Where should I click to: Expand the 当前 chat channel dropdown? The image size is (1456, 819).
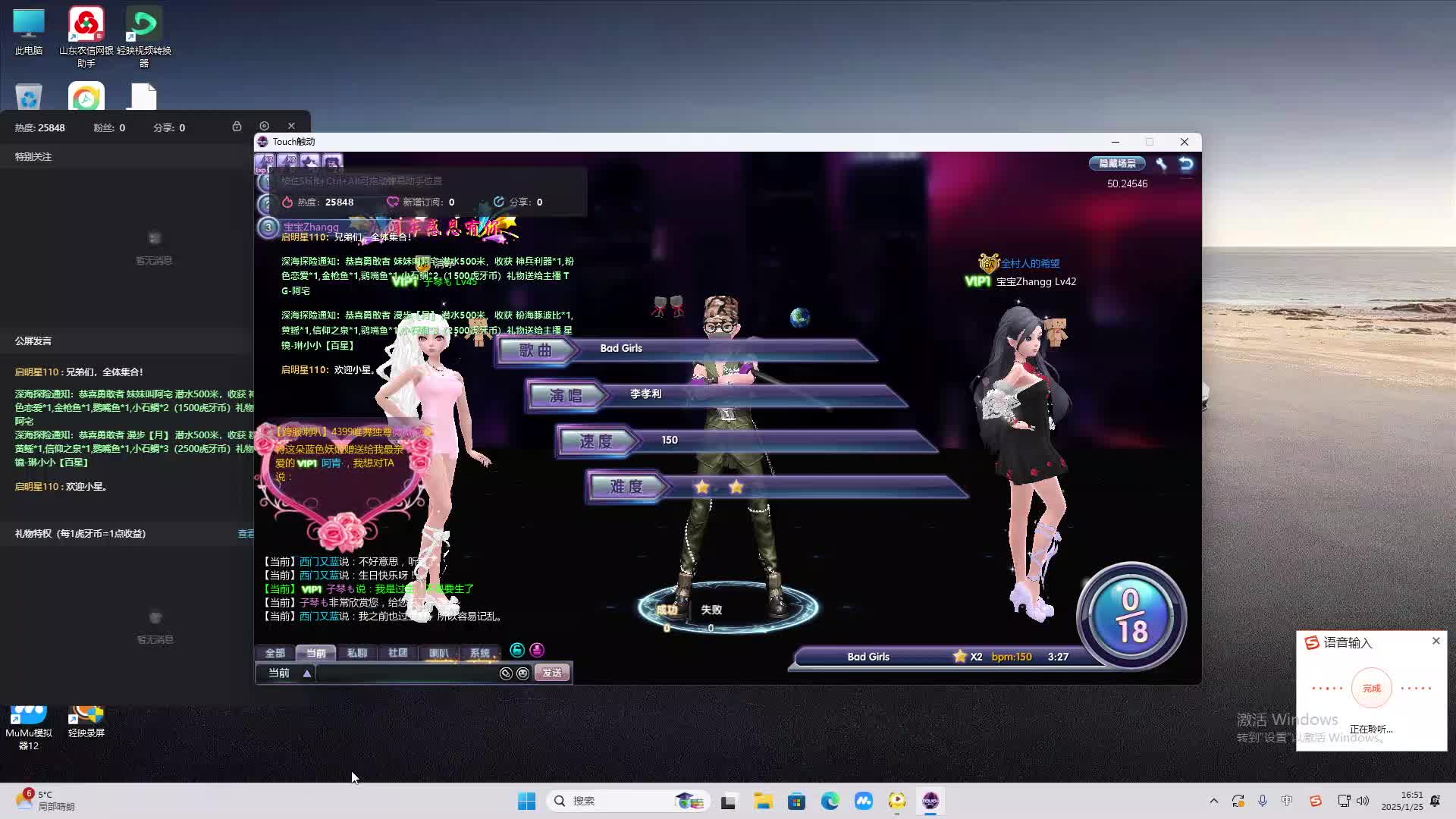pyautogui.click(x=306, y=673)
